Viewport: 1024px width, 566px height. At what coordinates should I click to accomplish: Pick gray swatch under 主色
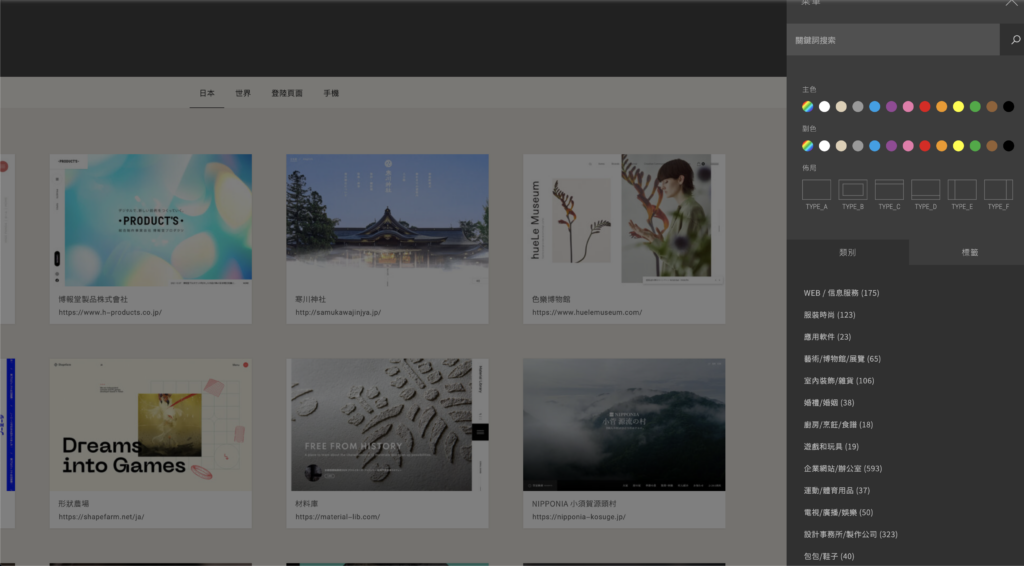858,106
